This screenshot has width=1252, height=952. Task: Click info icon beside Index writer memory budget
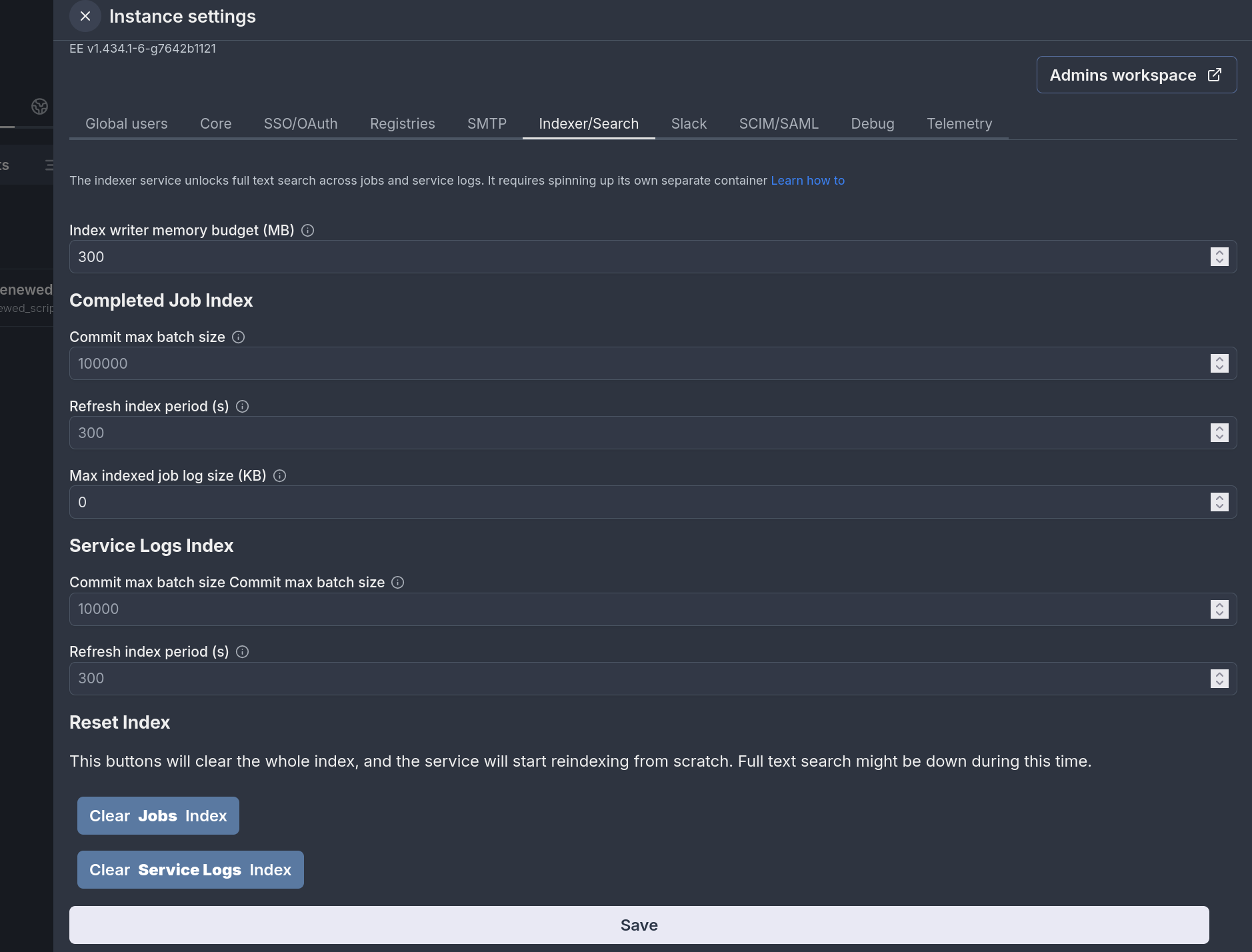307,231
